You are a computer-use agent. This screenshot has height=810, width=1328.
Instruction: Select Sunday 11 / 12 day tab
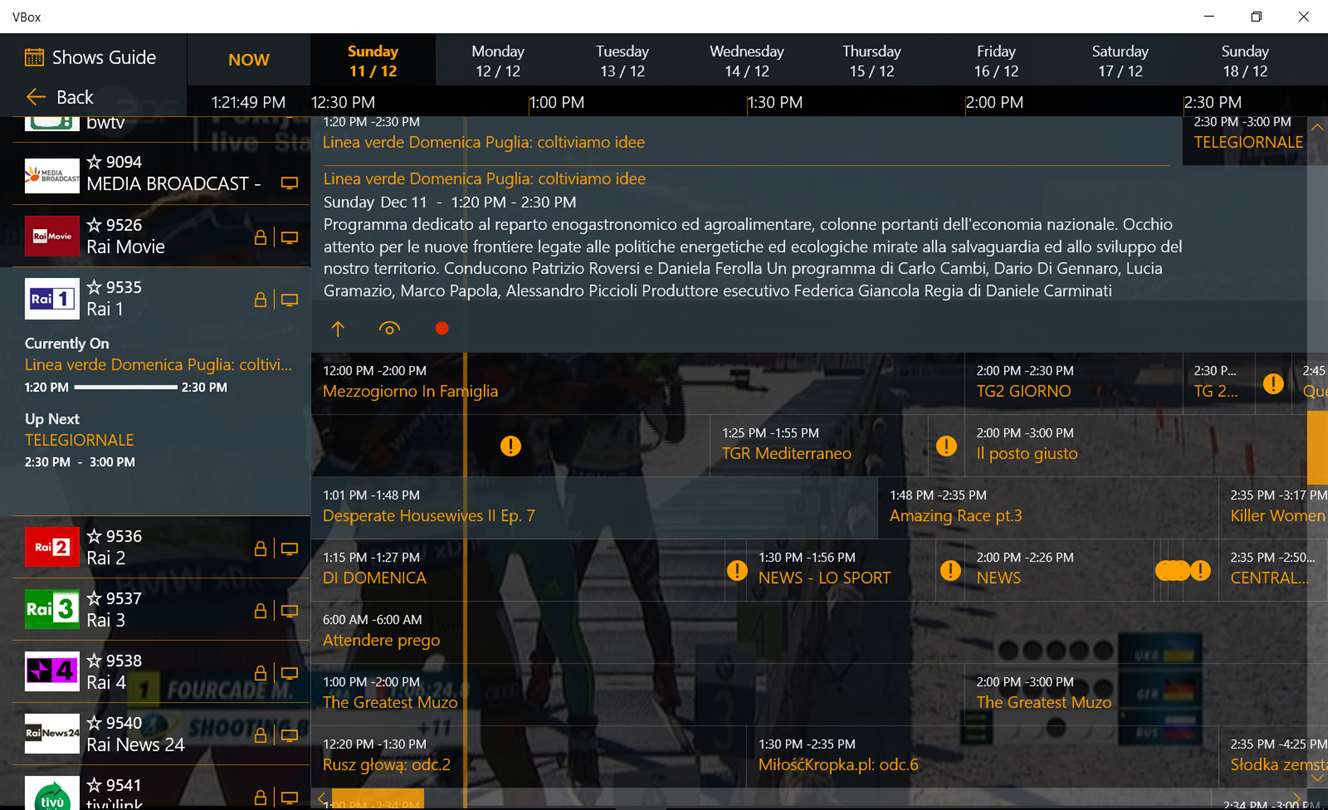[373, 60]
